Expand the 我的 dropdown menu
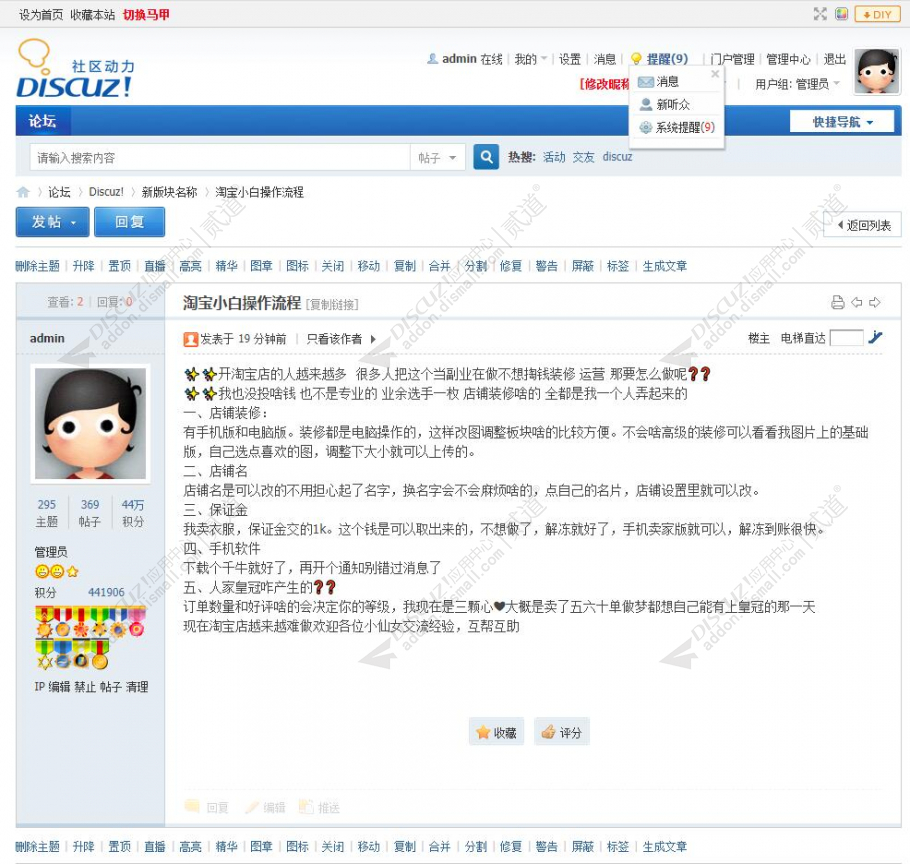The width and height of the screenshot is (910, 864). point(531,59)
